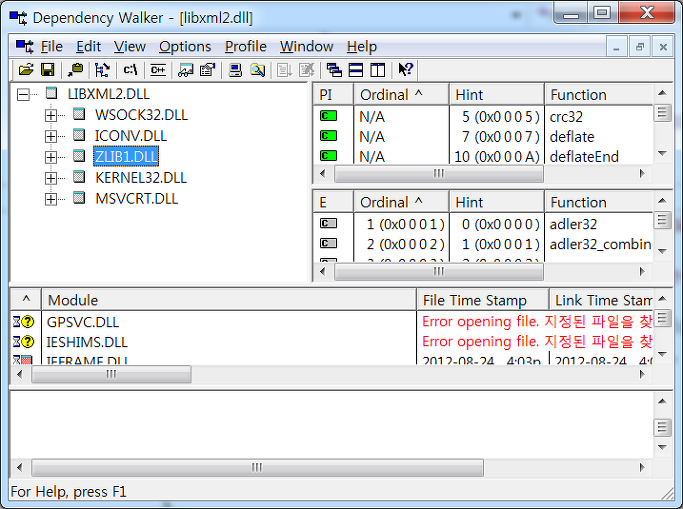The height and width of the screenshot is (509, 683).
Task: Click the exports pane down scroll arrow
Action: click(662, 251)
